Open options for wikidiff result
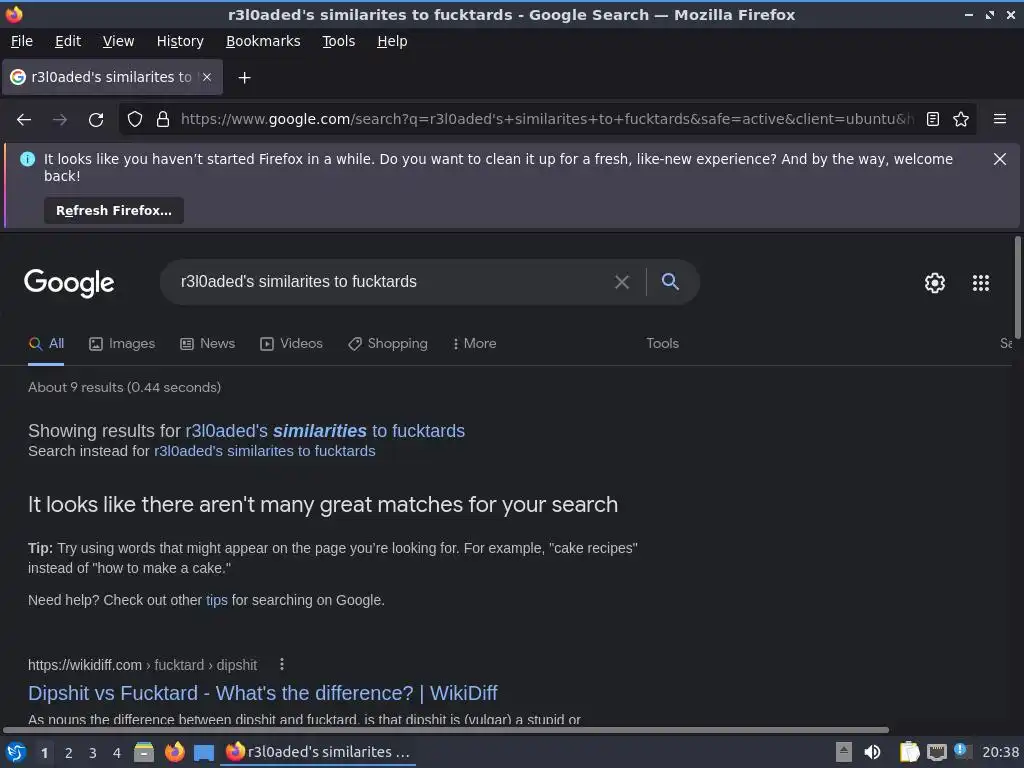The height and width of the screenshot is (768, 1024). [x=281, y=664]
